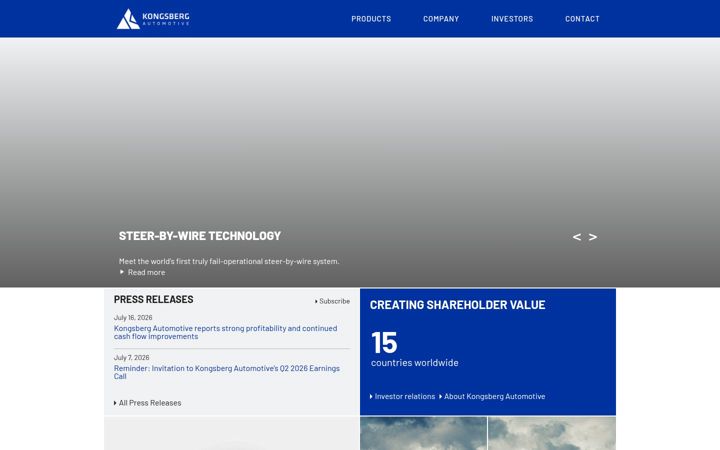Open the Products menu
Viewport: 720px width, 450px height.
click(371, 19)
